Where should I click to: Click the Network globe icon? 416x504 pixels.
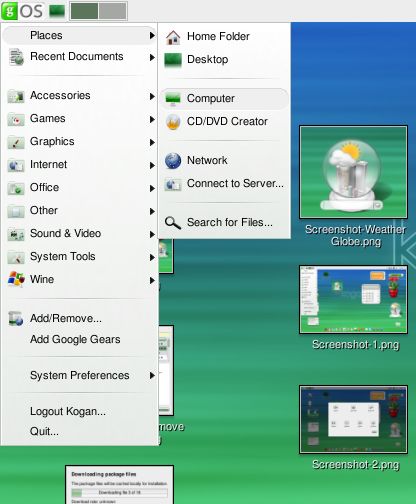[x=173, y=161]
